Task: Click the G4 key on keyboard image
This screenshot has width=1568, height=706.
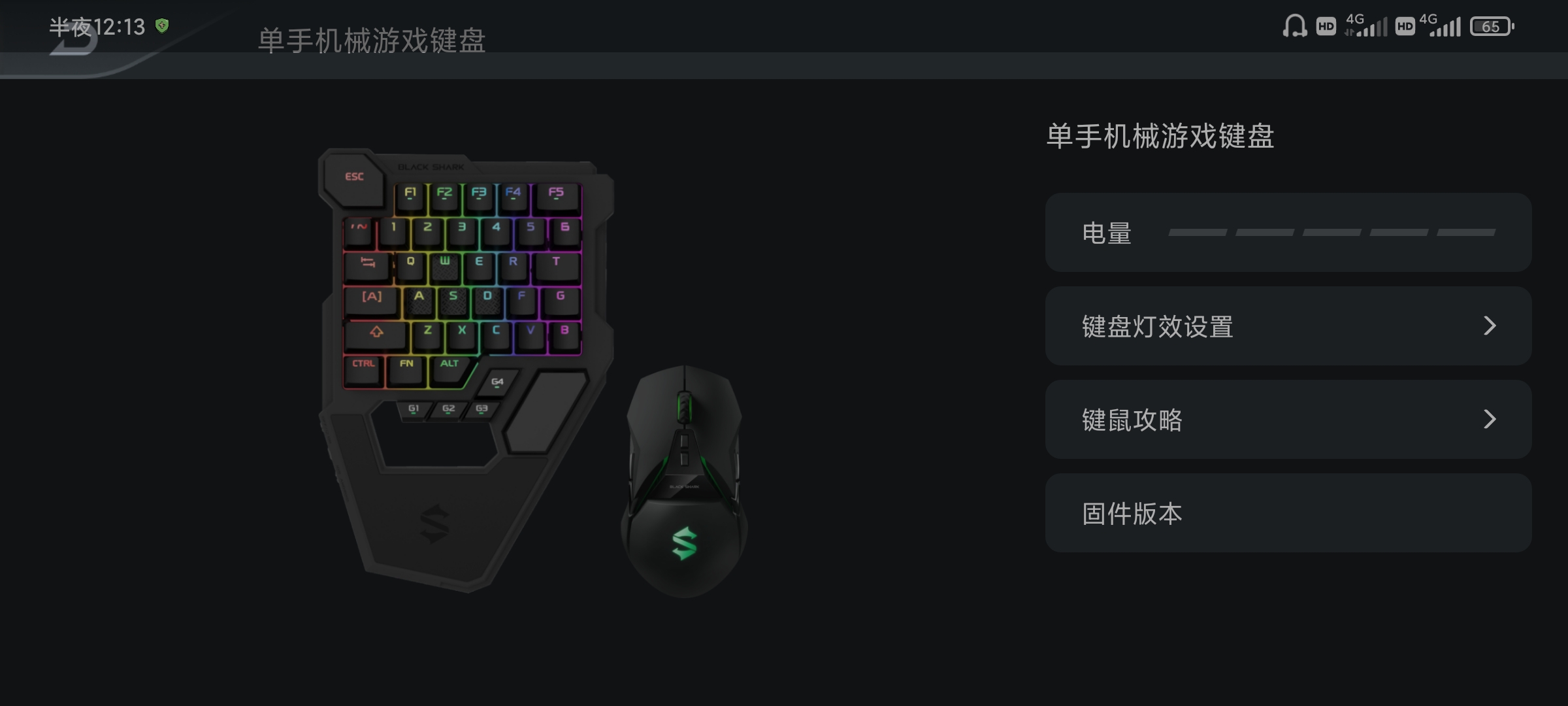Action: (x=497, y=382)
